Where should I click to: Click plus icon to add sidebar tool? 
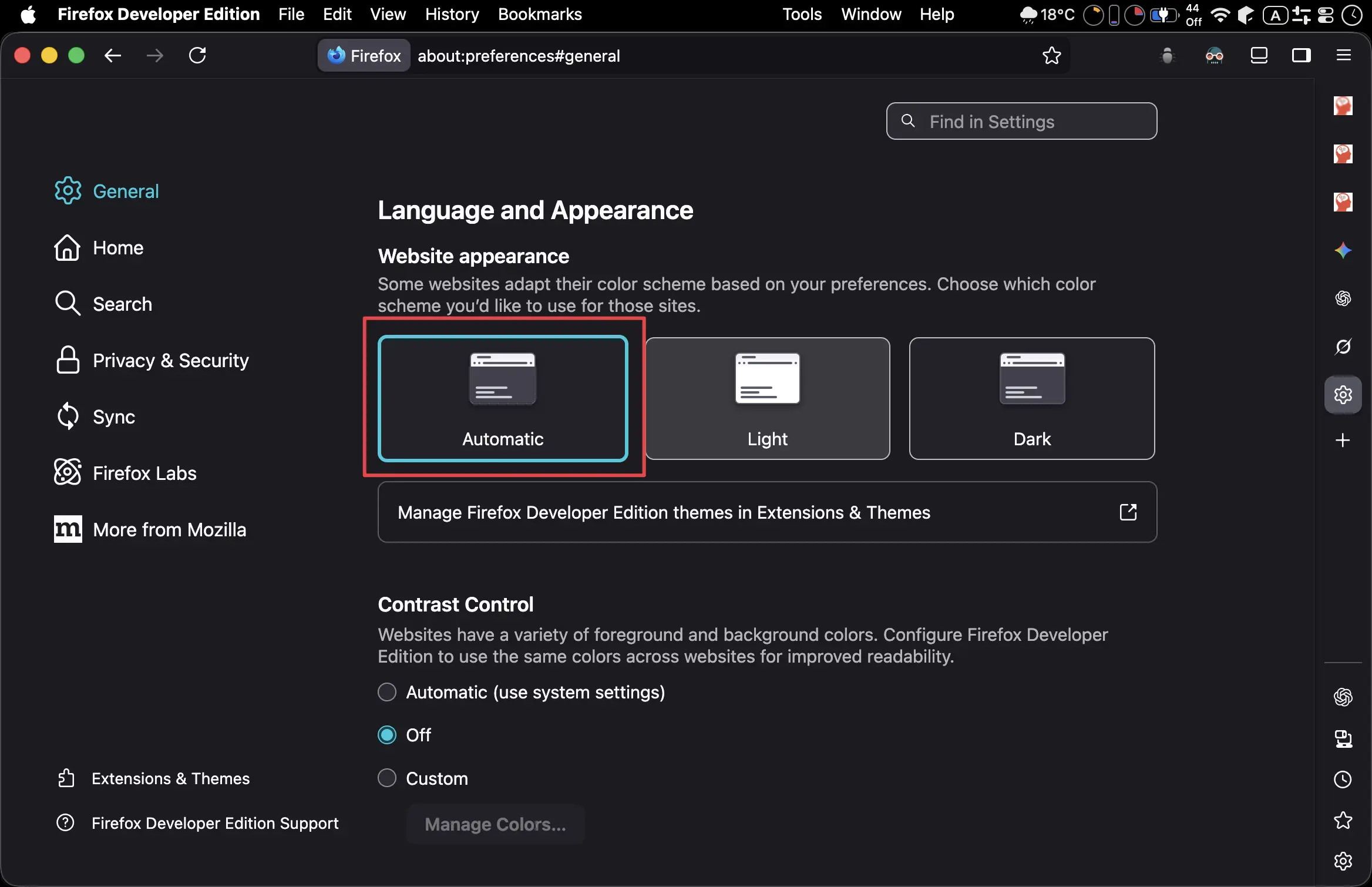click(1343, 441)
